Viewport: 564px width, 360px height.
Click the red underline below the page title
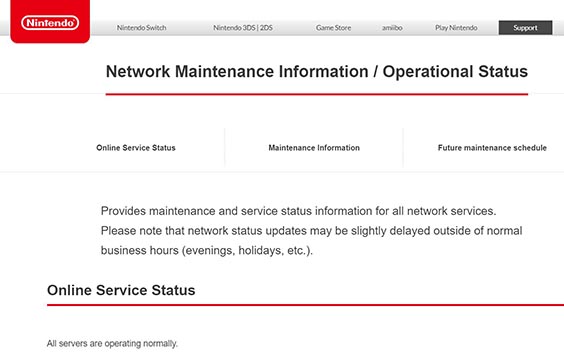point(317,94)
